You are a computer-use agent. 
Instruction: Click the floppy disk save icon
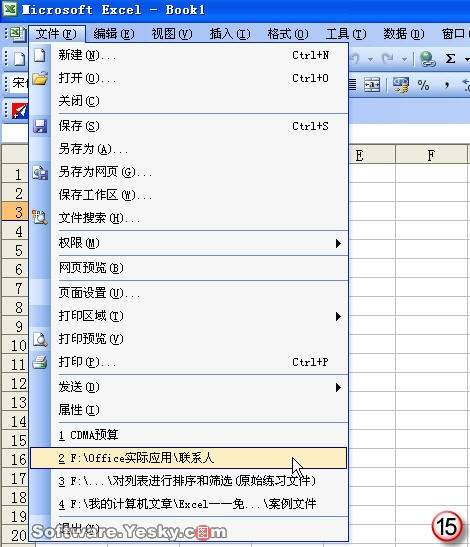(x=40, y=126)
